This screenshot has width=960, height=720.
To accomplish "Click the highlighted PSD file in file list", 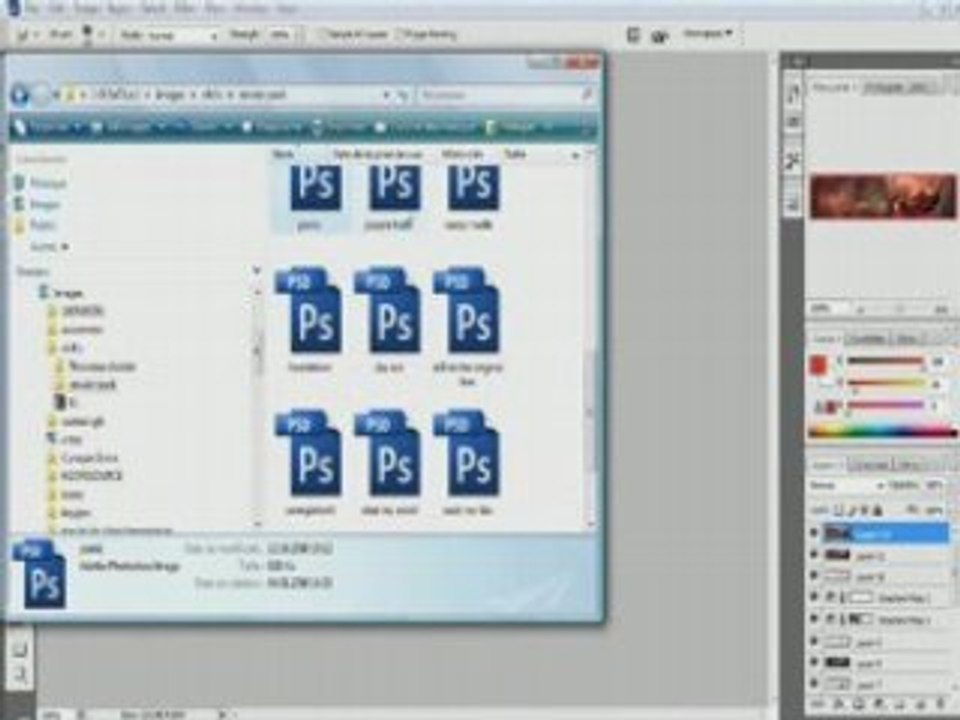I will point(310,199).
